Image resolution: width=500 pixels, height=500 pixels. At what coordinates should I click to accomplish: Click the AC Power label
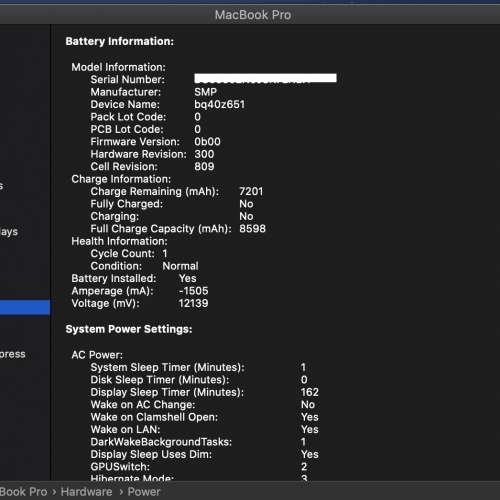pos(97,355)
